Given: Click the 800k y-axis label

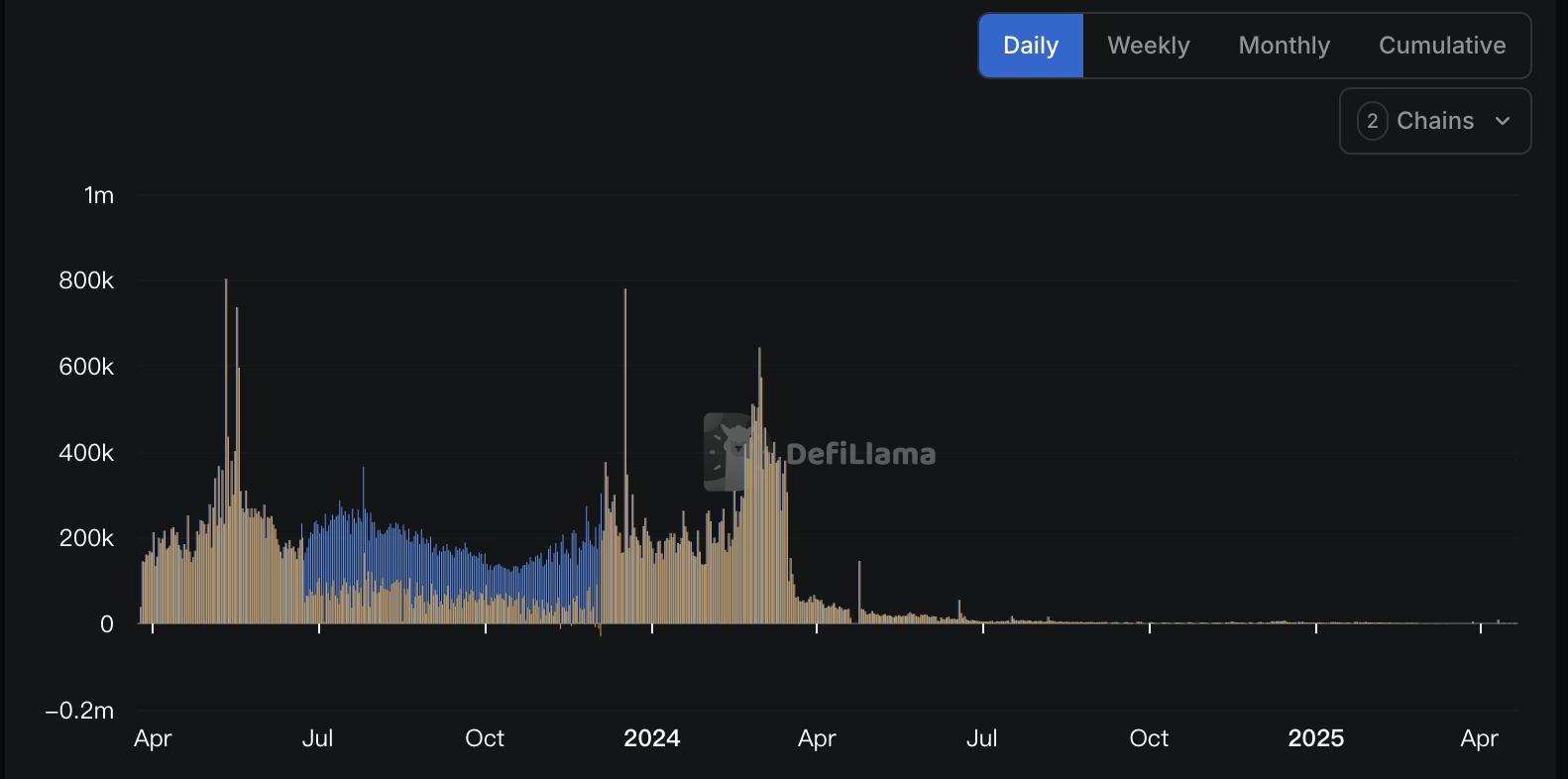Looking at the screenshot, I should tap(86, 280).
